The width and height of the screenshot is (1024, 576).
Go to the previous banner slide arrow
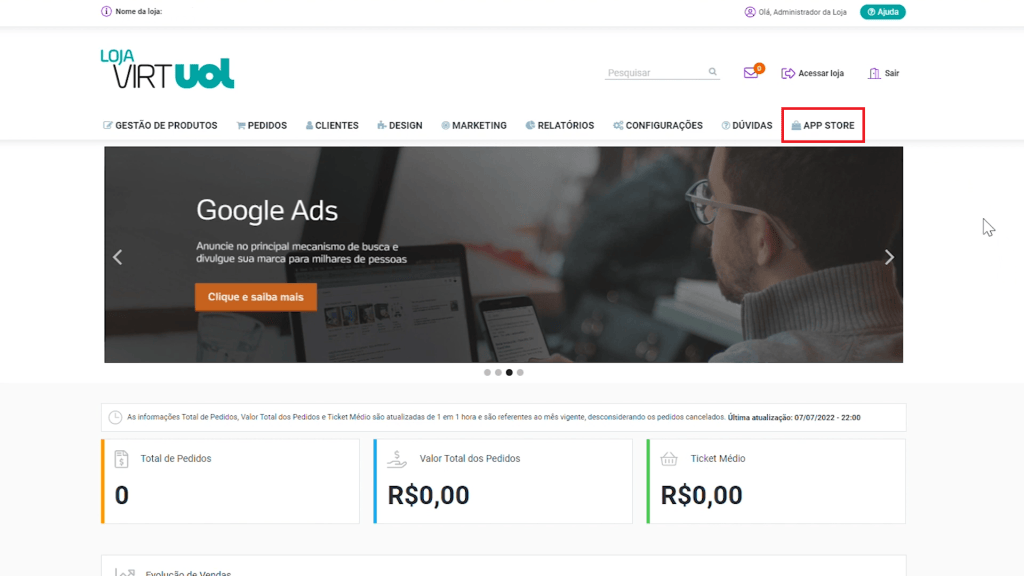118,257
